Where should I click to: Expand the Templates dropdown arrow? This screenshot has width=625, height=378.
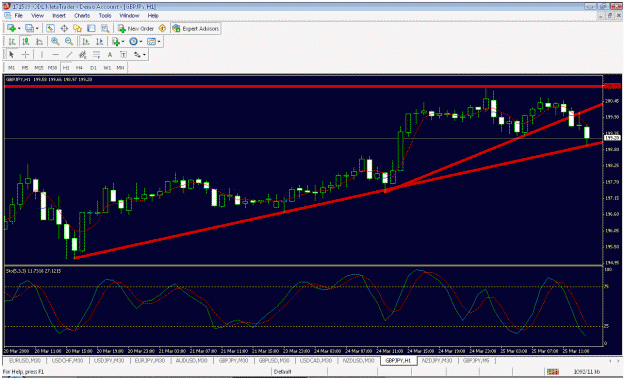(x=159, y=41)
